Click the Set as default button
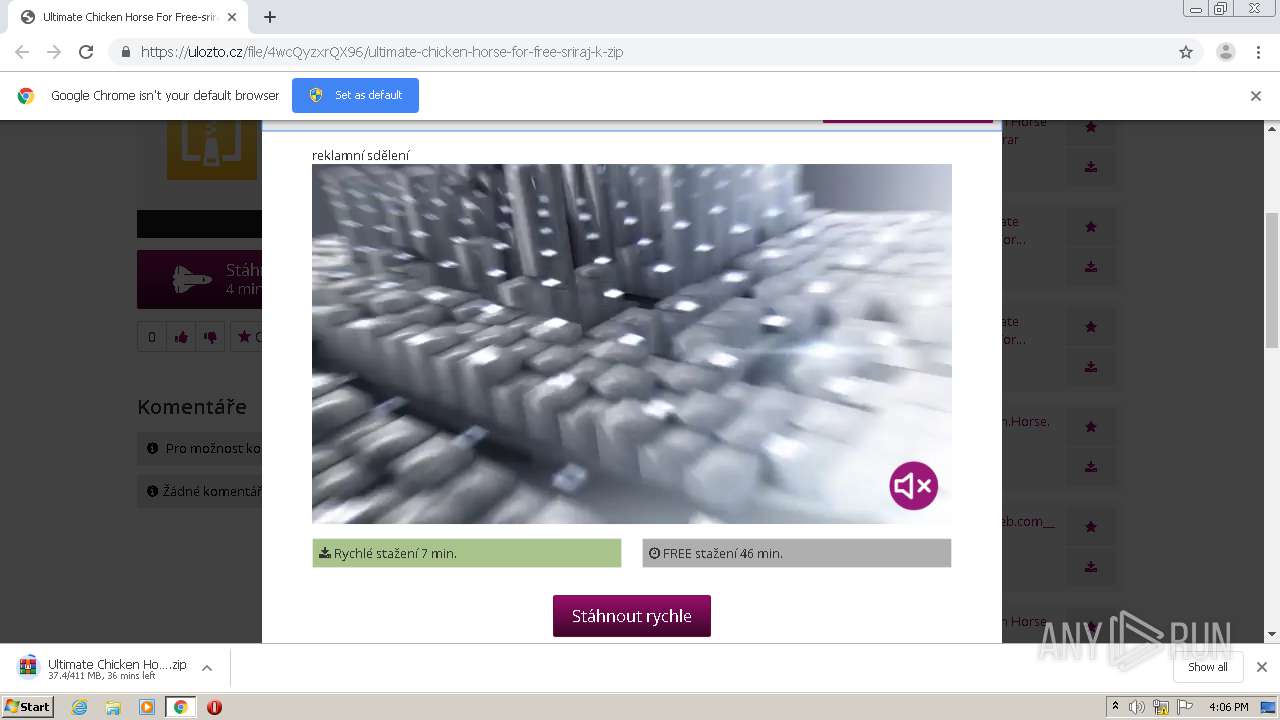Viewport: 1280px width, 720px height. click(x=355, y=95)
